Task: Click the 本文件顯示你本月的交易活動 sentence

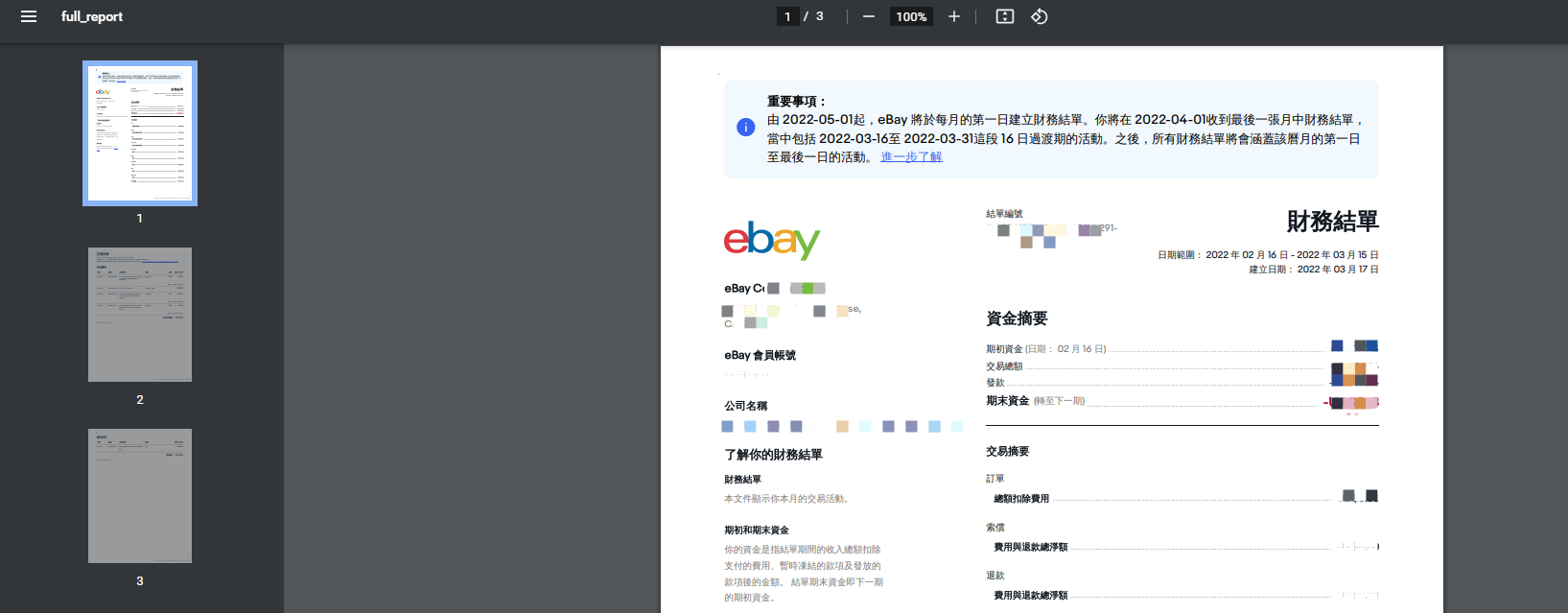Action: pos(787,499)
